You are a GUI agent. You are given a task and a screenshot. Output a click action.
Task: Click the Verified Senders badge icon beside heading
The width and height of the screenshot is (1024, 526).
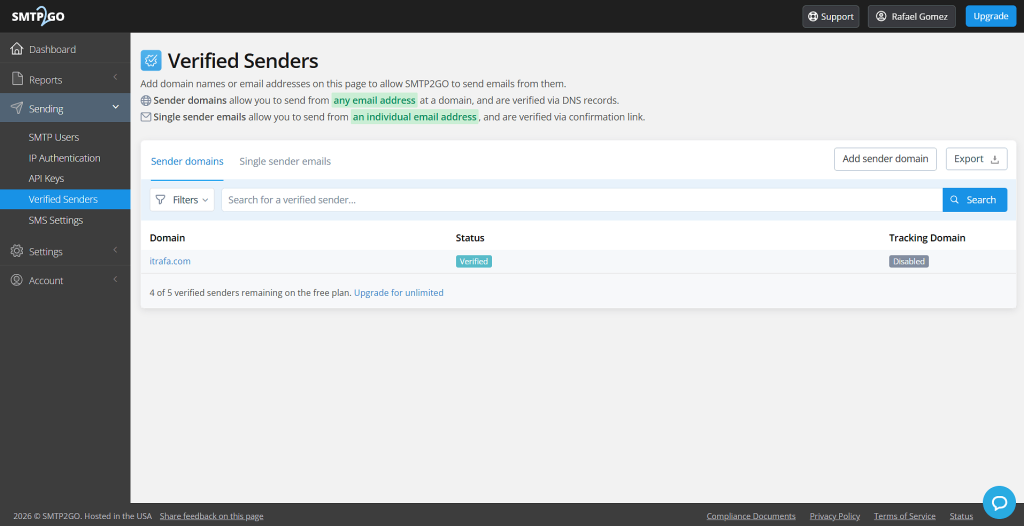click(x=151, y=61)
